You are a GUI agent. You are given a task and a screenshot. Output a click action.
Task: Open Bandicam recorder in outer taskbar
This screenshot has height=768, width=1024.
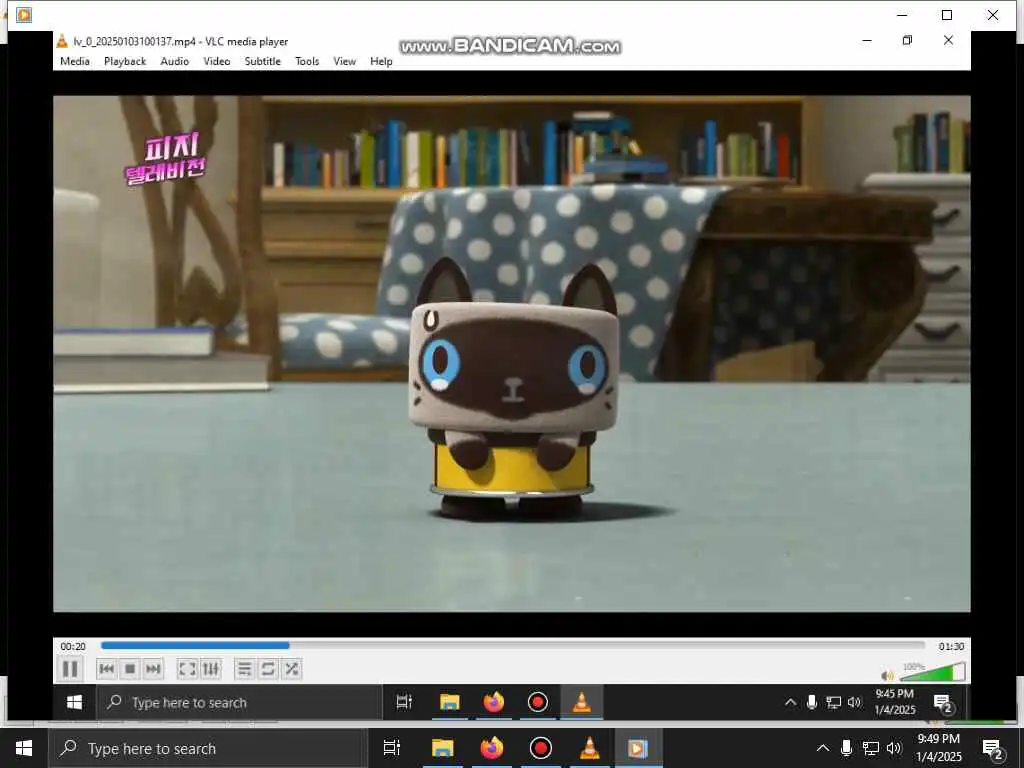[x=541, y=748]
